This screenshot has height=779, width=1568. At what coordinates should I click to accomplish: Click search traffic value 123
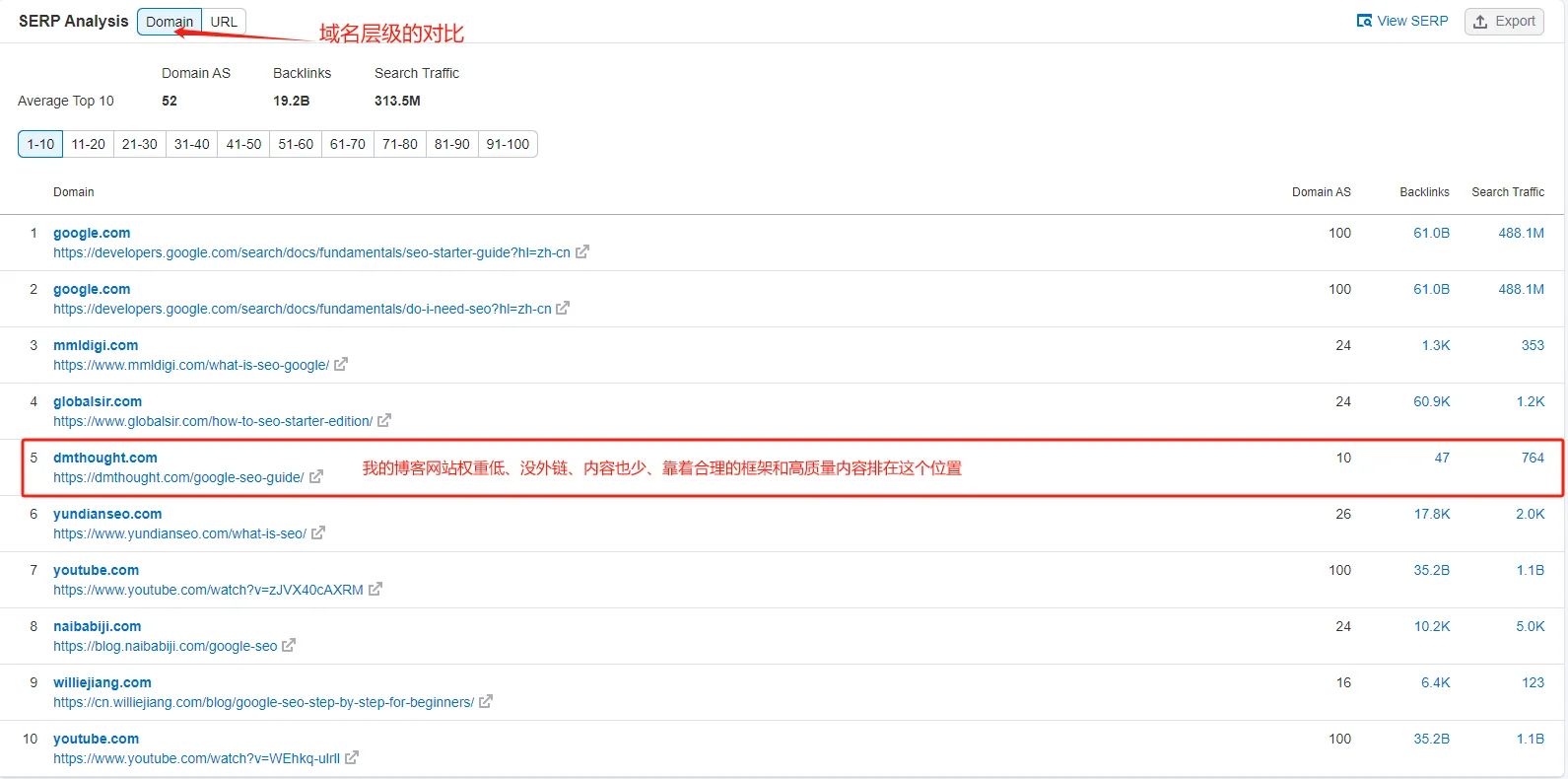pos(1533,682)
